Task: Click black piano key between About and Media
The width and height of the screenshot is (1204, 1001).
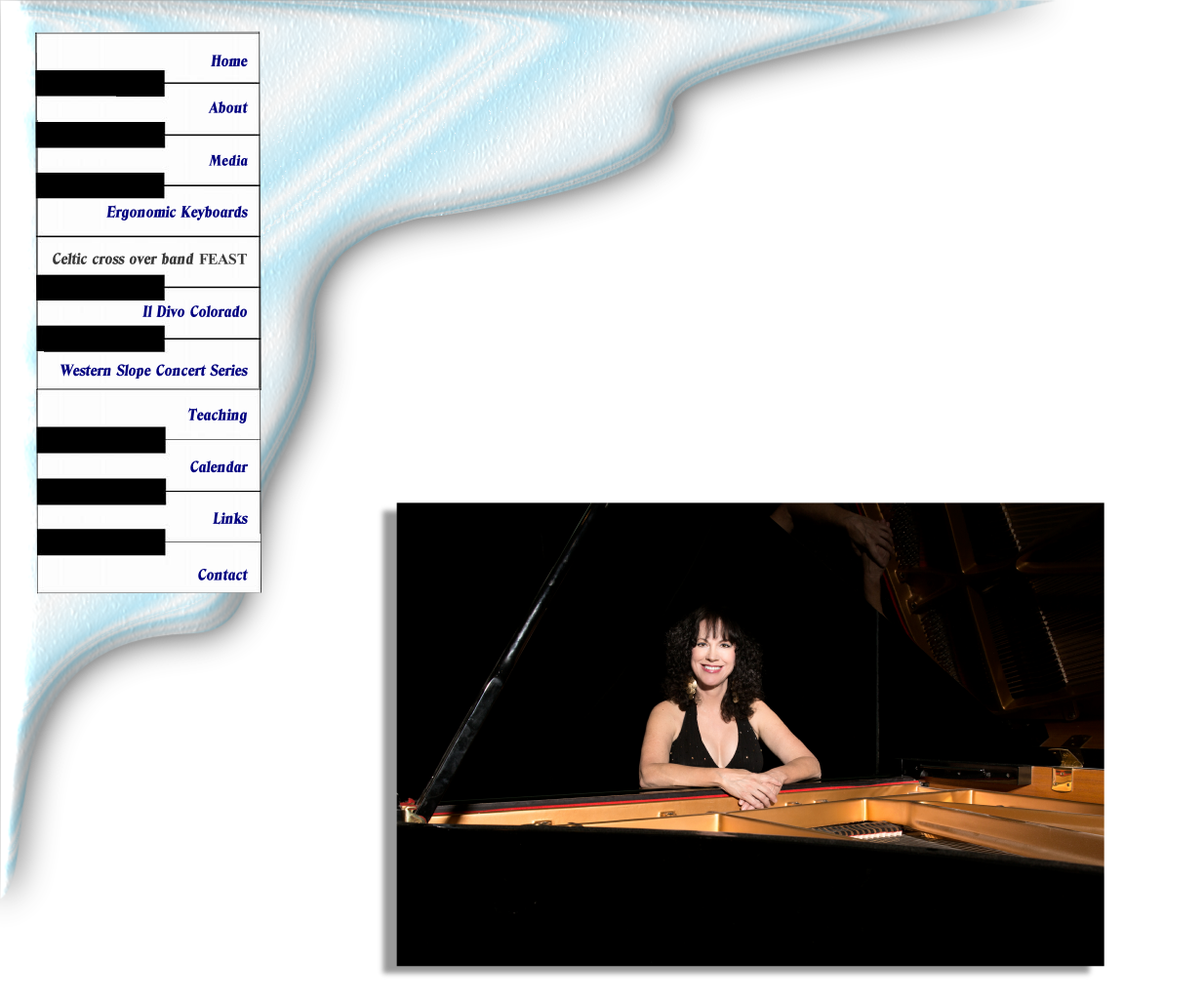Action: pyautogui.click(x=100, y=136)
